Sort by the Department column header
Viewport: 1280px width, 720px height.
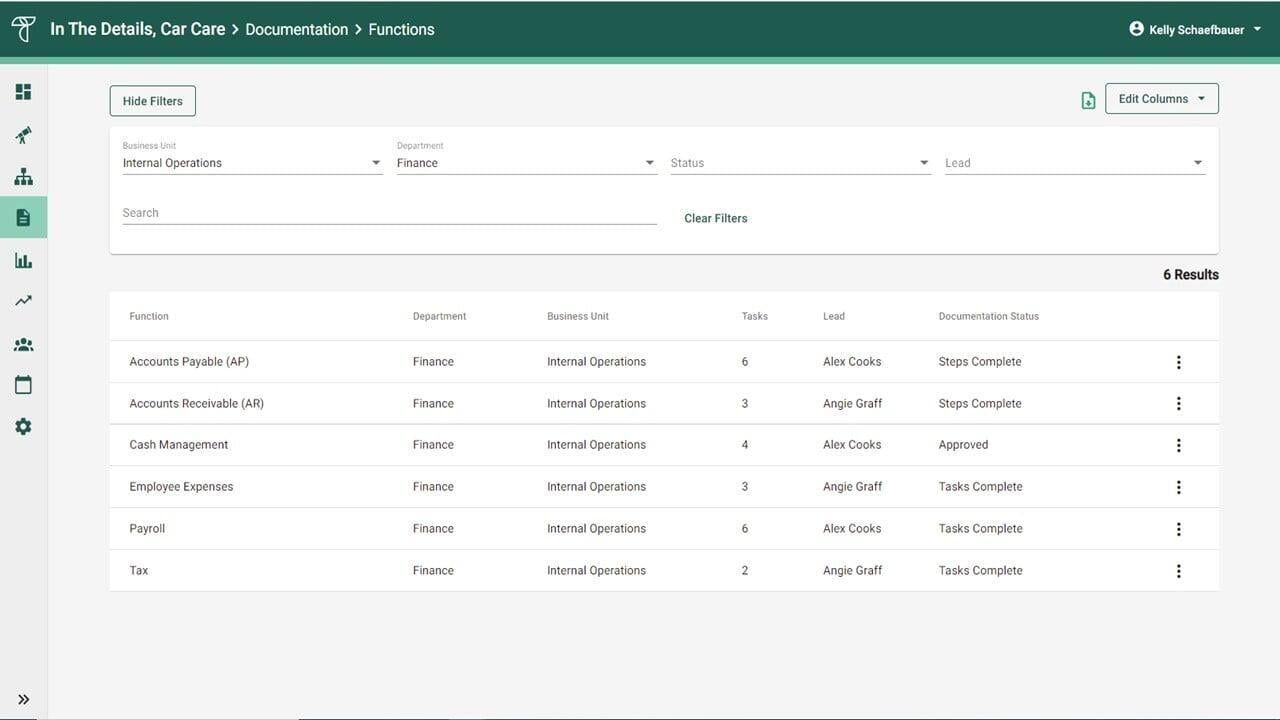pos(439,316)
